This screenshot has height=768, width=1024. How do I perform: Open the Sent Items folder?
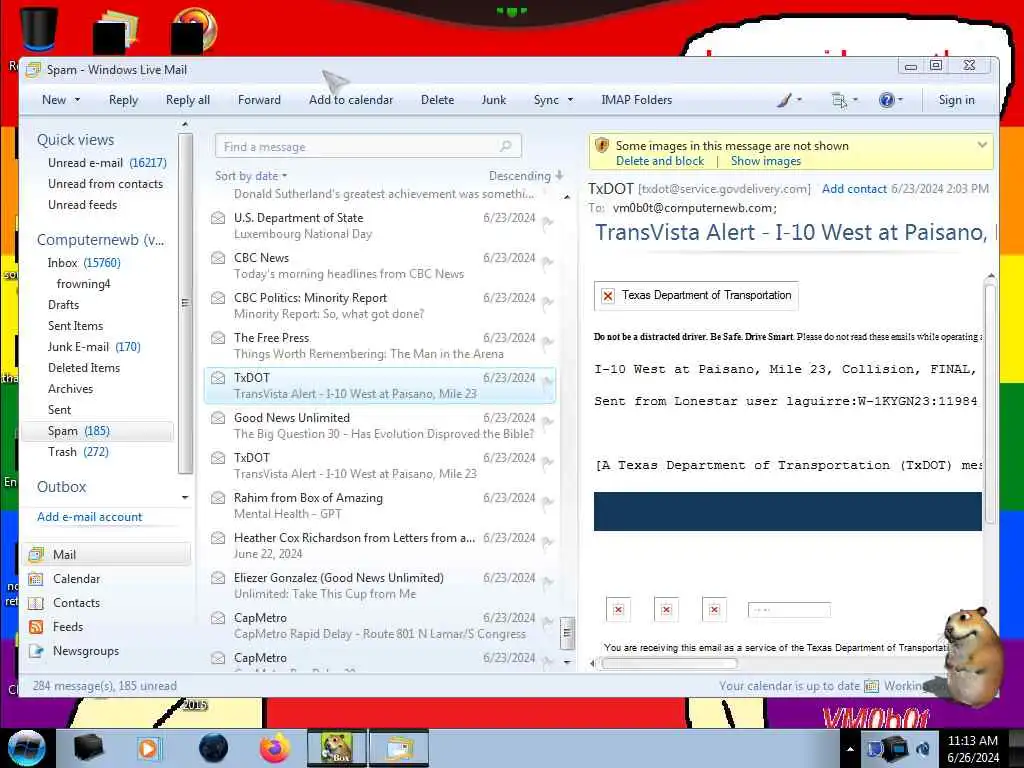click(x=75, y=325)
